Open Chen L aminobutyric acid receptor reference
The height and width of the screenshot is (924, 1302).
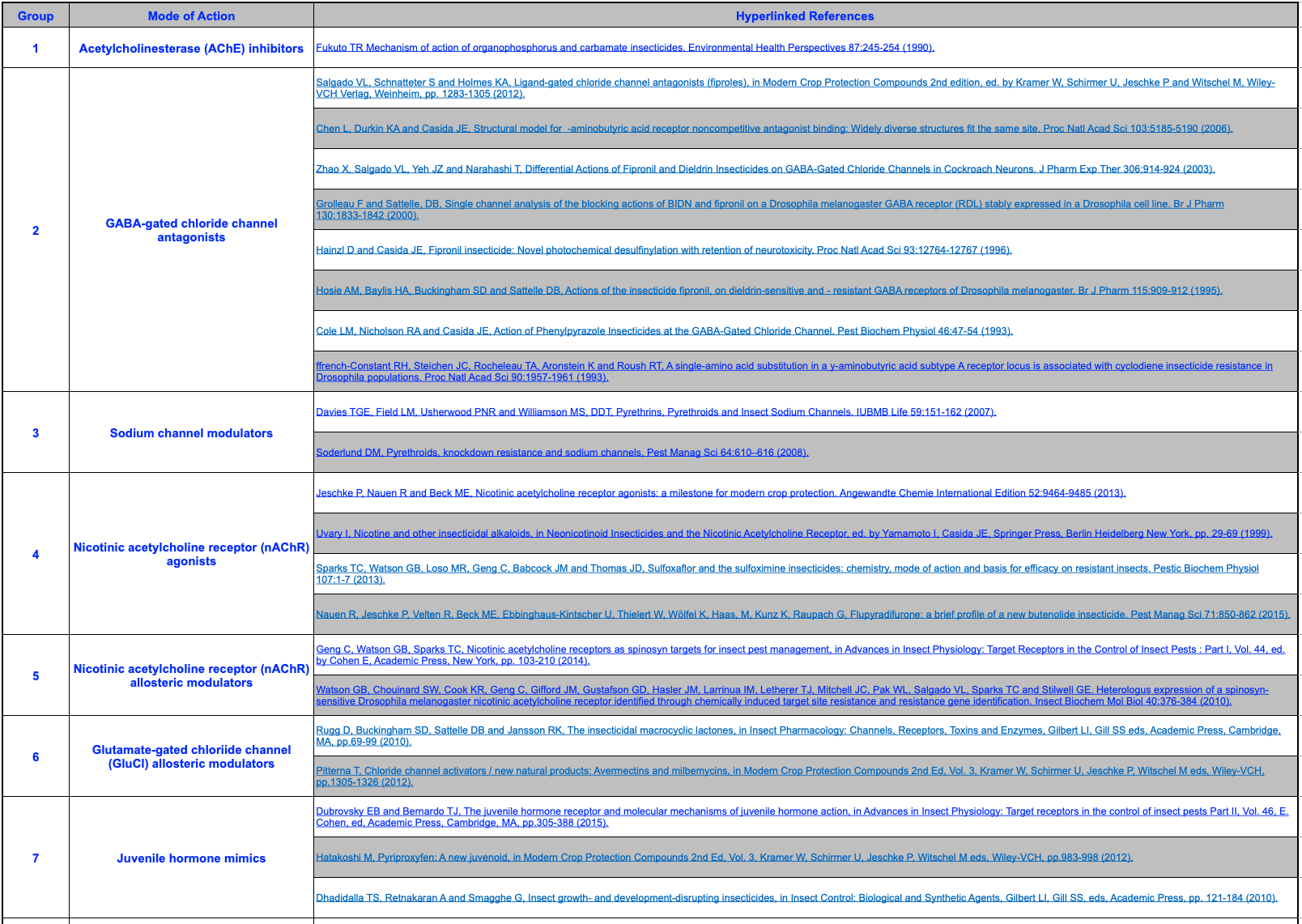pos(773,129)
